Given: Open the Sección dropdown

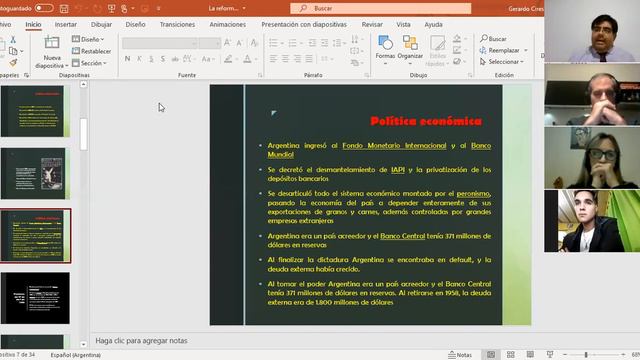Looking at the screenshot, I should pyautogui.click(x=89, y=63).
